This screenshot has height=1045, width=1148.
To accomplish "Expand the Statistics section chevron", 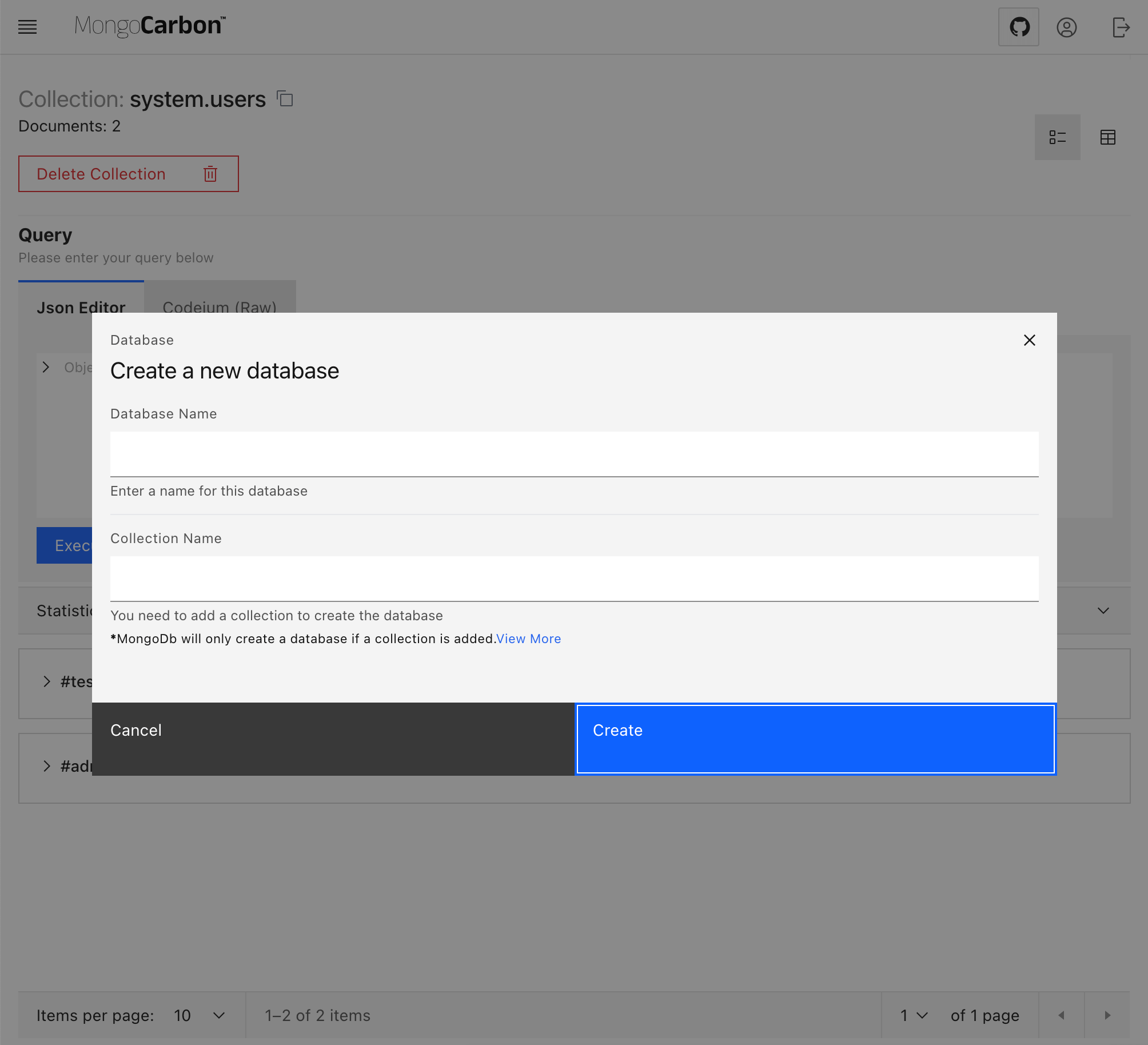I will [x=1103, y=611].
